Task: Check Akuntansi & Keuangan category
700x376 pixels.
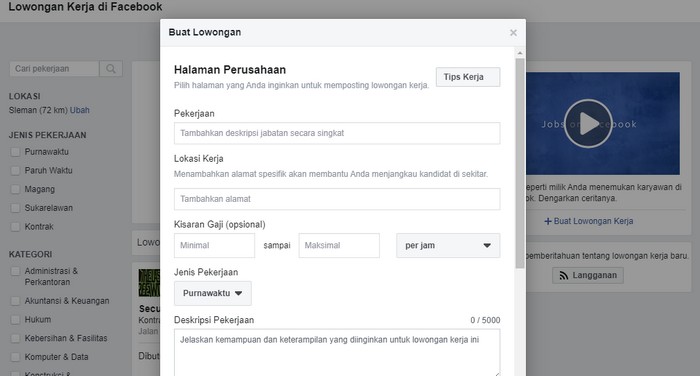Action: [x=15, y=301]
